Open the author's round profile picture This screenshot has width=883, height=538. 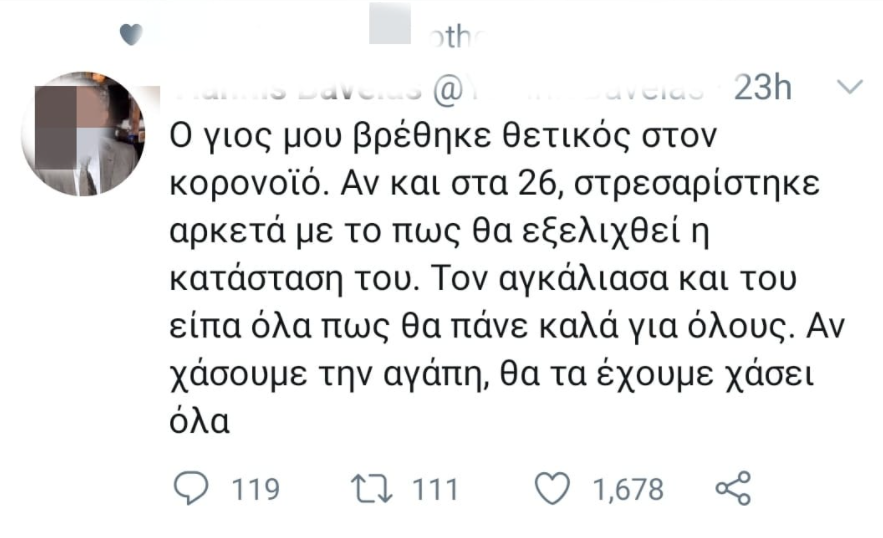pos(84,134)
